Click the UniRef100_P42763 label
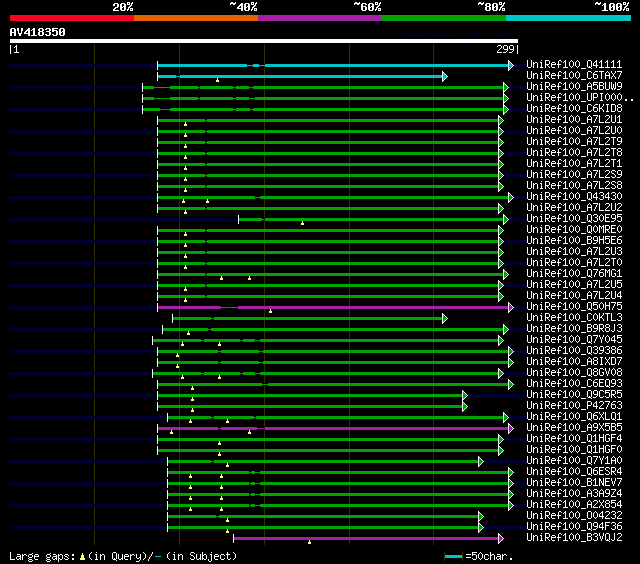The width and height of the screenshot is (640, 564). [x=574, y=406]
